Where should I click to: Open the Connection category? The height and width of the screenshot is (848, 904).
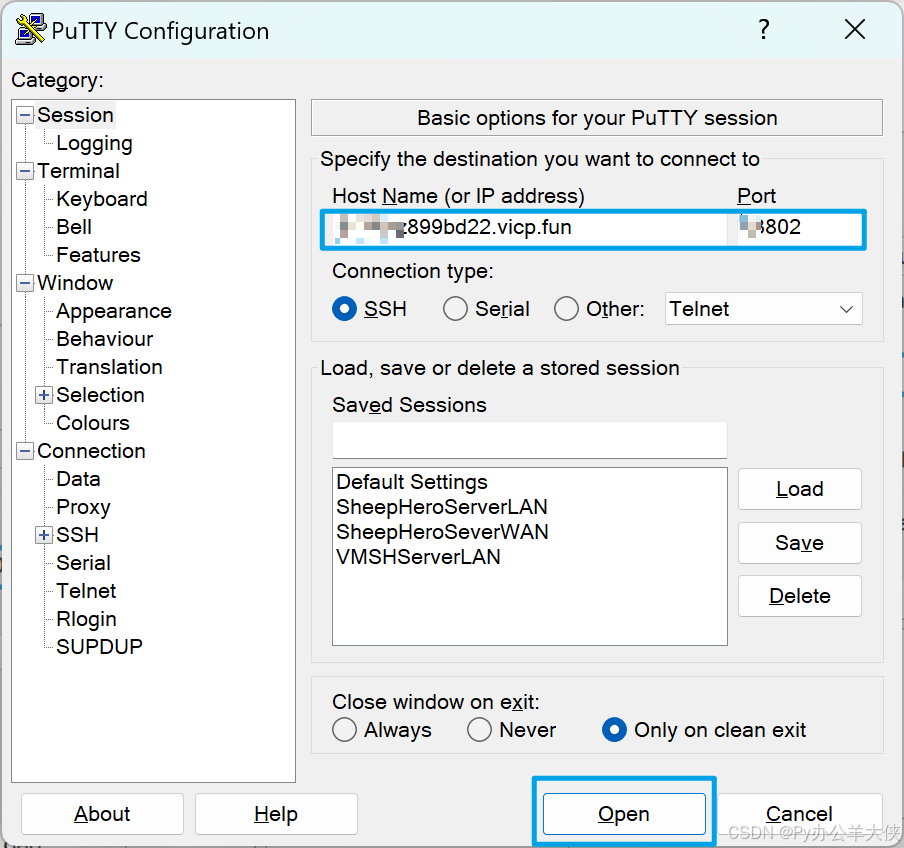[x=91, y=451]
